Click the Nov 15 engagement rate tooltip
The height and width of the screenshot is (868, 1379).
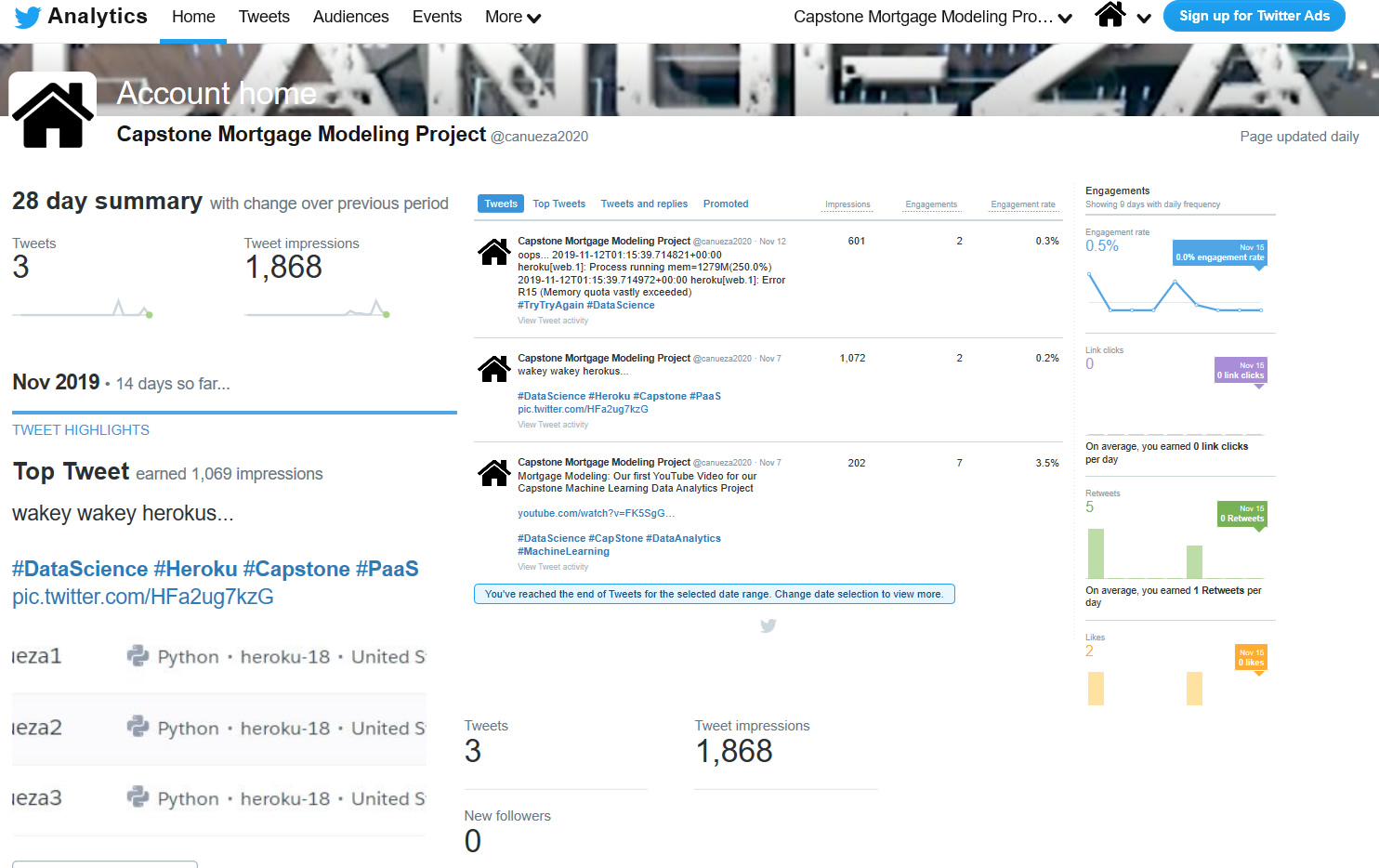pyautogui.click(x=1220, y=253)
